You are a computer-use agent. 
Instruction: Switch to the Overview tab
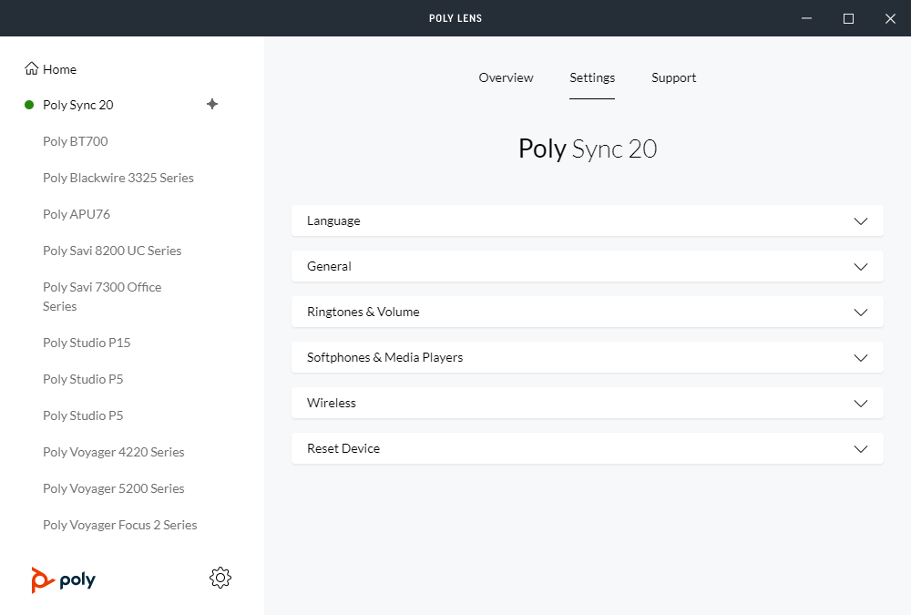[x=506, y=78]
